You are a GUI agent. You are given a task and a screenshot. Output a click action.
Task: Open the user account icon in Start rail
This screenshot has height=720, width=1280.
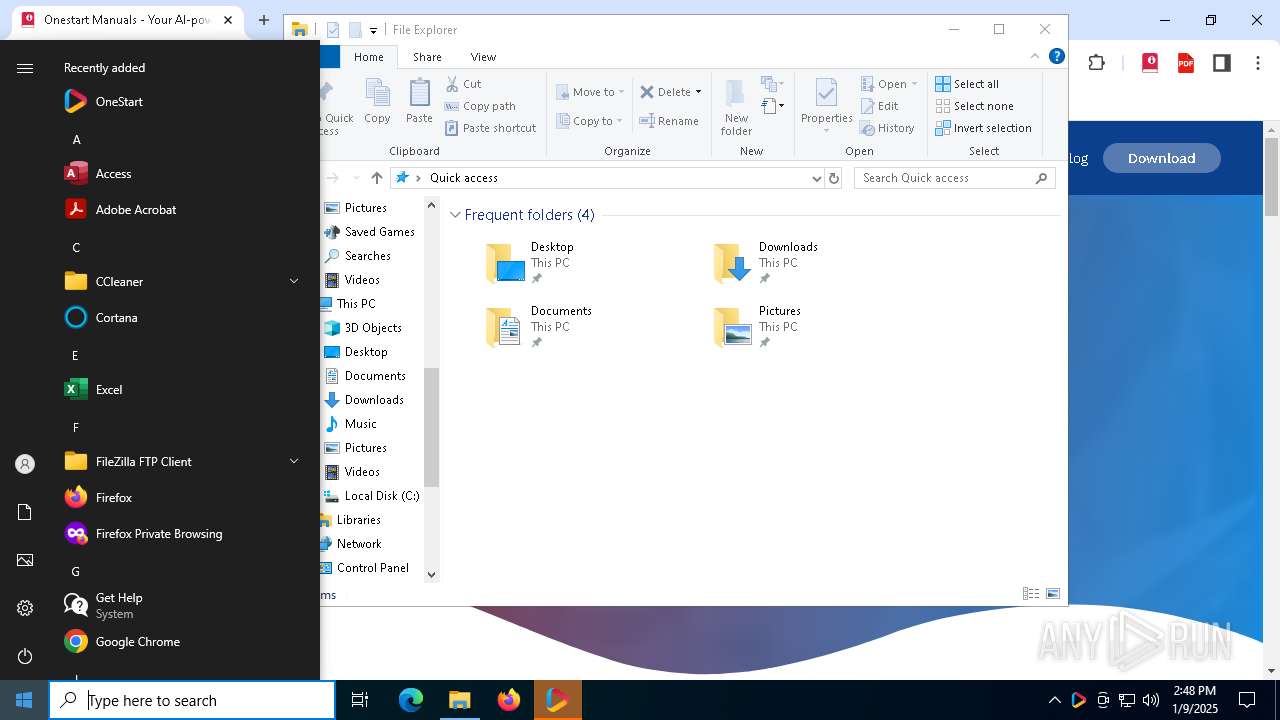[x=25, y=464]
